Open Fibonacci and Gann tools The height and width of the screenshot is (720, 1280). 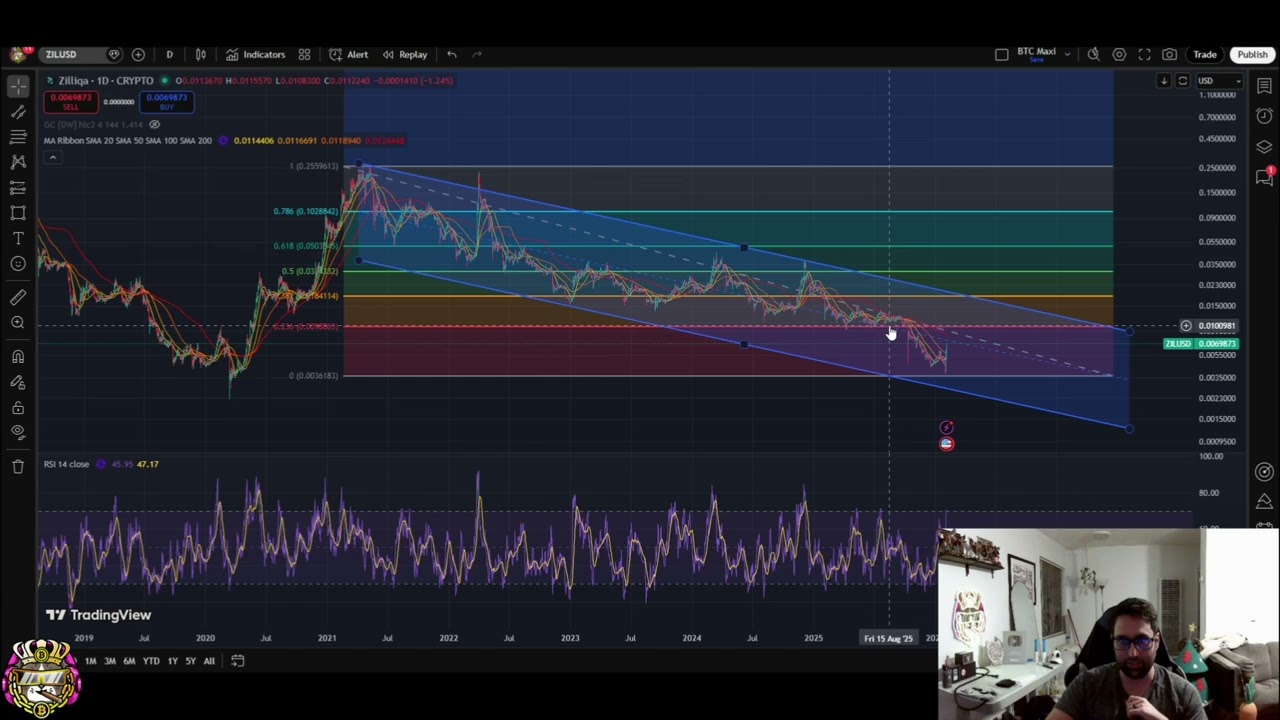pyautogui.click(x=18, y=137)
